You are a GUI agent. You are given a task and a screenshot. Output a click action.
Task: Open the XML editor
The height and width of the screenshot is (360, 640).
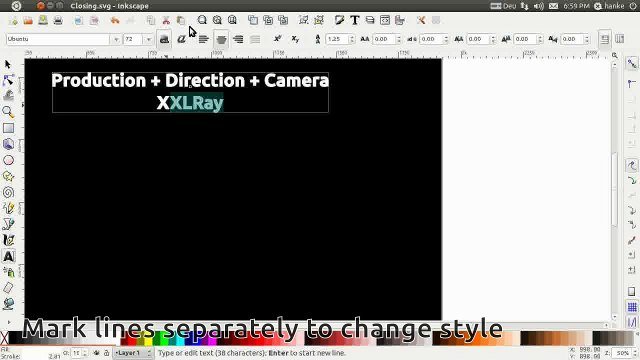click(x=385, y=20)
